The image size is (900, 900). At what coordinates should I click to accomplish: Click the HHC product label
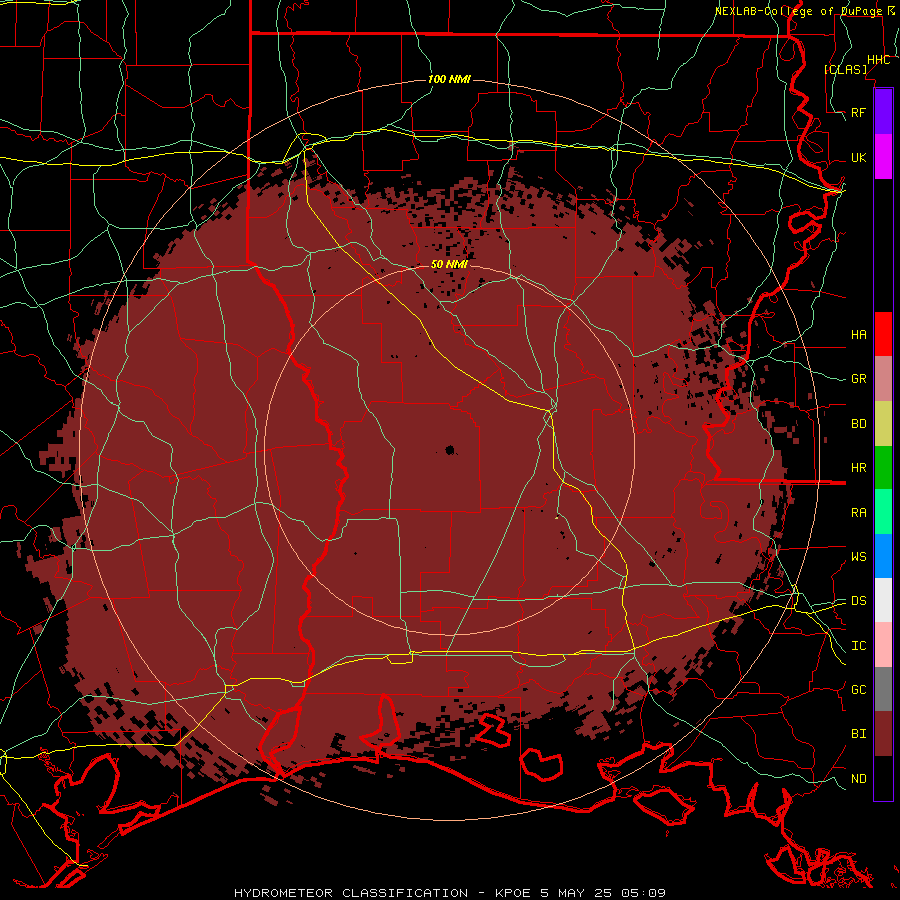click(x=879, y=60)
